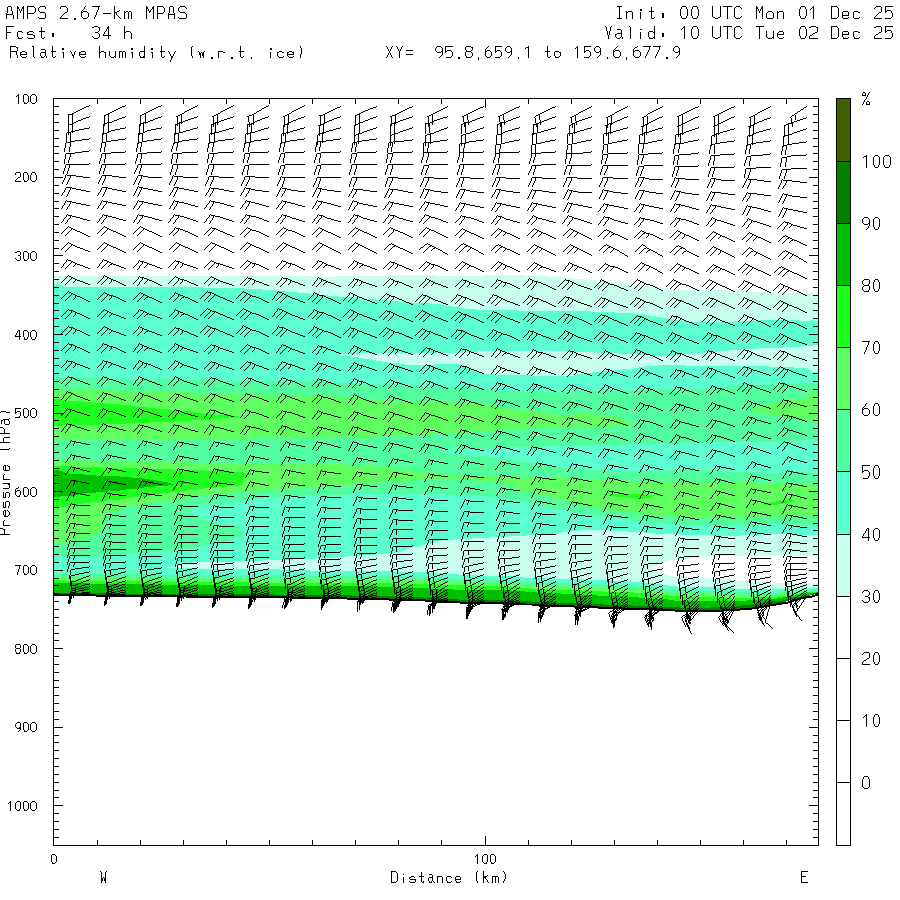
Task: Click the 500 tick label on pressure axis
Action: [27, 413]
